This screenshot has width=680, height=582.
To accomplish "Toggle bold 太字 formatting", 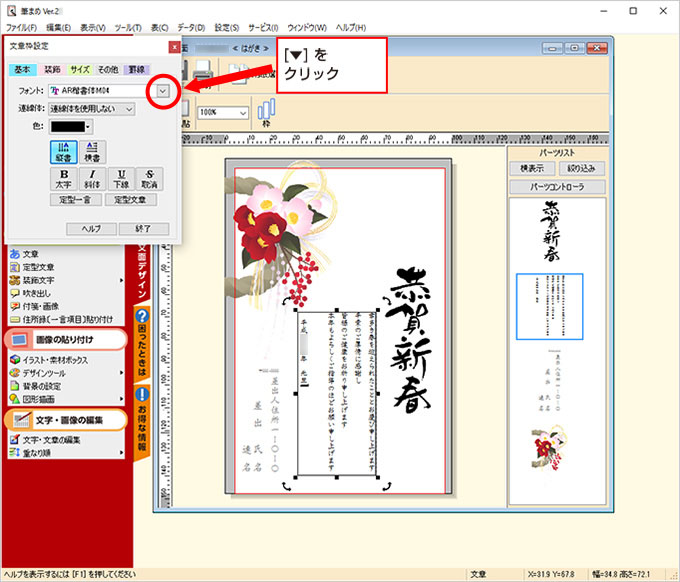I will (x=64, y=179).
